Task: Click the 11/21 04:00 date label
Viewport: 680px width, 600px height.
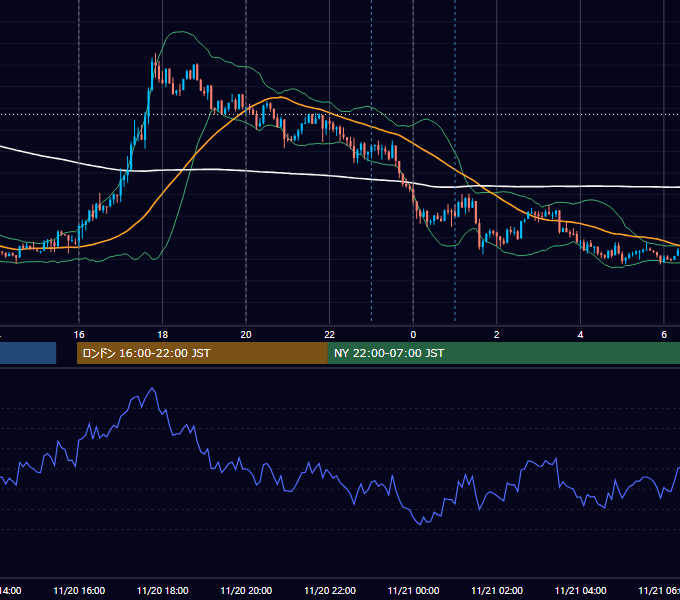Action: click(x=581, y=590)
